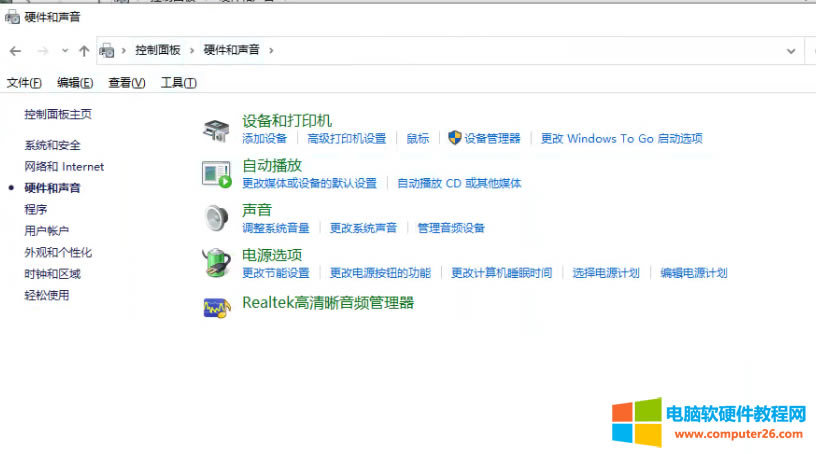This screenshot has width=816, height=454.
Task: Click the 编辑电源计划 link
Action: pyautogui.click(x=694, y=273)
